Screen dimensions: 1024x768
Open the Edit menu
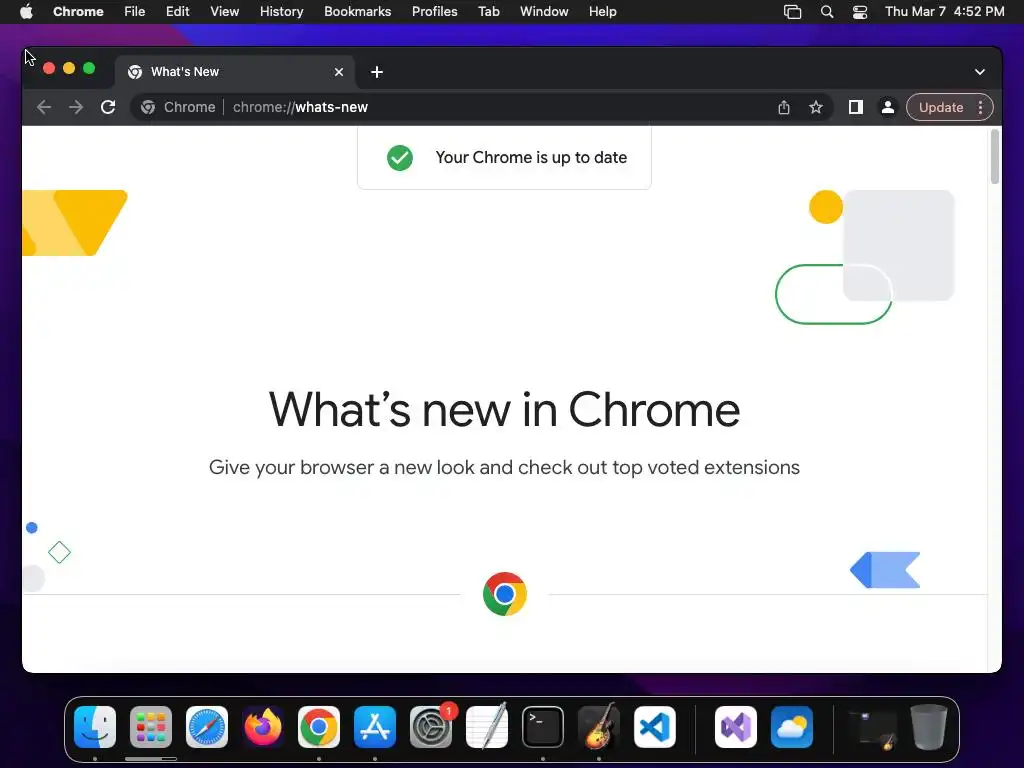[x=177, y=12]
